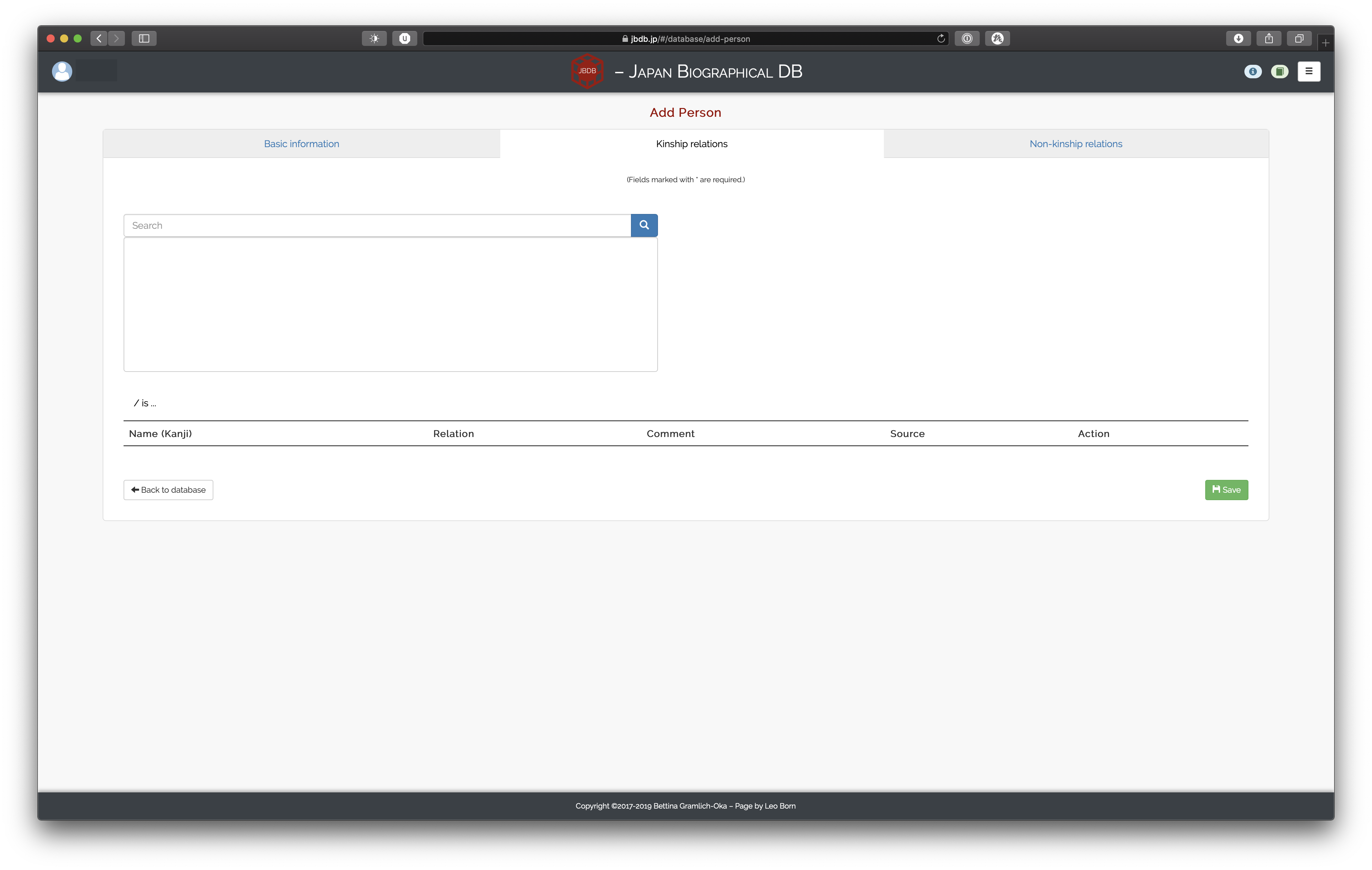Click the extension icon right of 1Password

(x=997, y=38)
